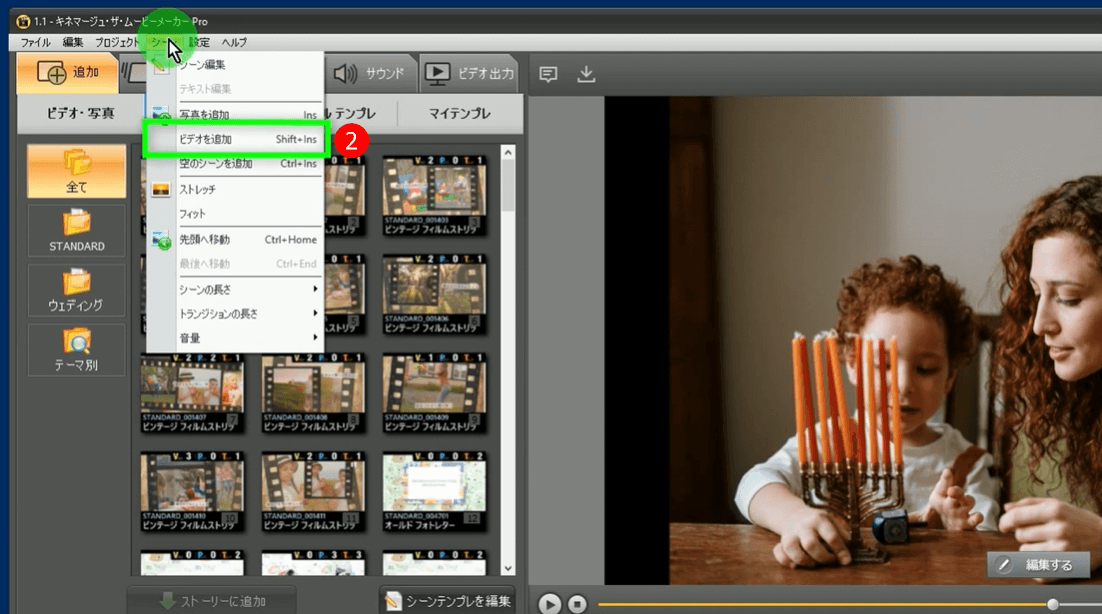Click the 編集する button on the preview

(1038, 565)
